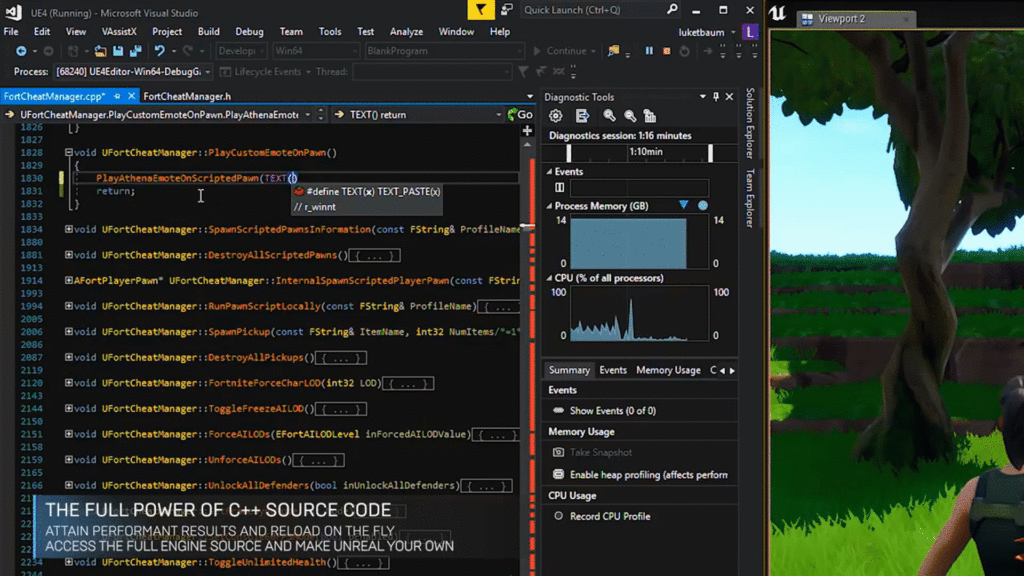Toggle the blue triangle GC marker in Process Memory
The width and height of the screenshot is (1024, 576).
(684, 205)
